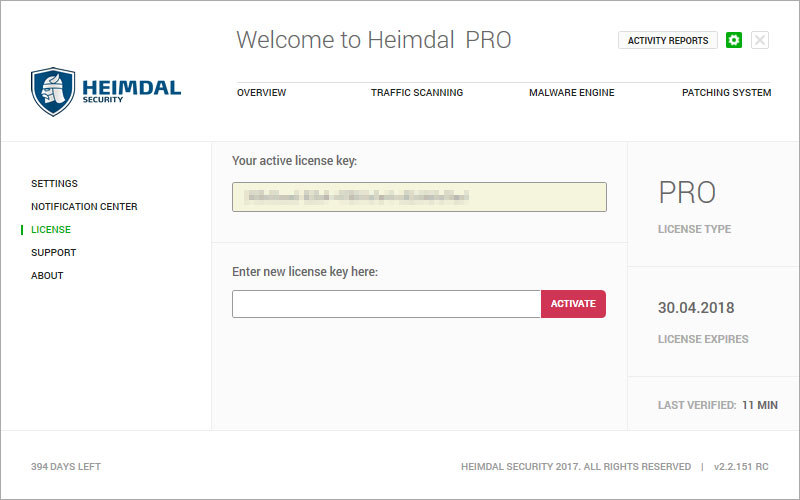The height and width of the screenshot is (500, 800).
Task: Select the Patching System tab
Action: point(727,93)
